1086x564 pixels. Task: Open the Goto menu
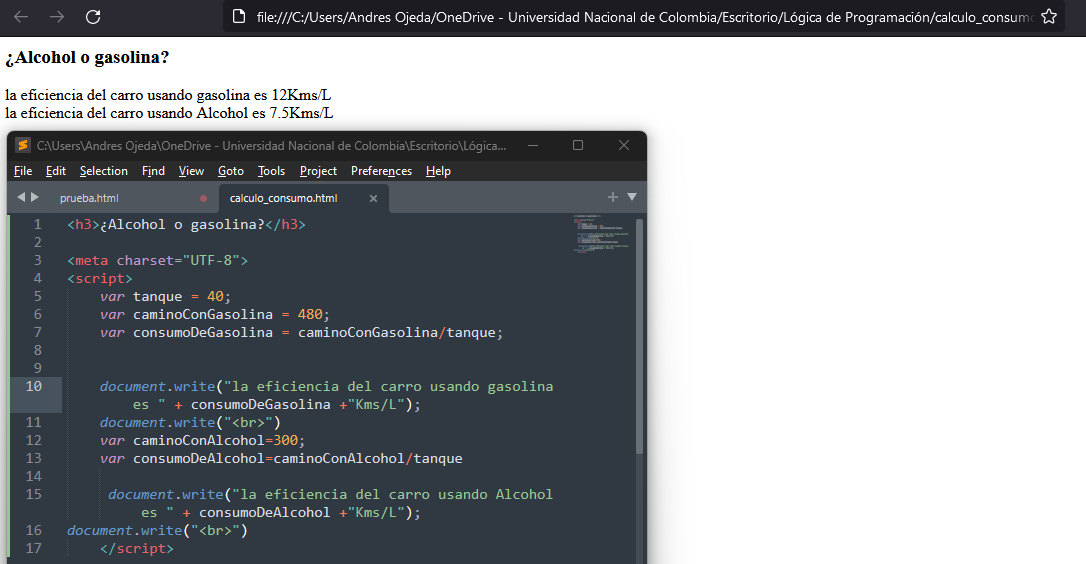(231, 171)
